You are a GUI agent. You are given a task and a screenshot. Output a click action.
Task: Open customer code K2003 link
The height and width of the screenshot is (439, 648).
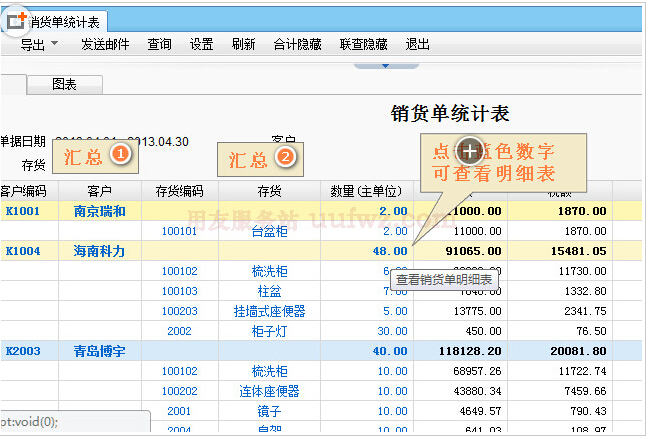coord(23,351)
